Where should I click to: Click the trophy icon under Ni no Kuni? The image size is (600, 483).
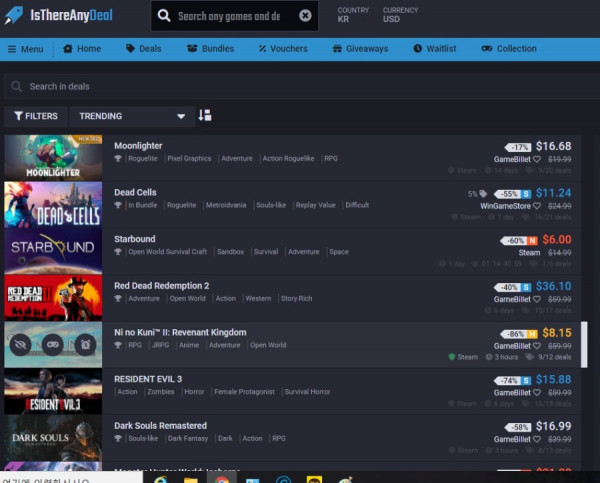(118, 345)
